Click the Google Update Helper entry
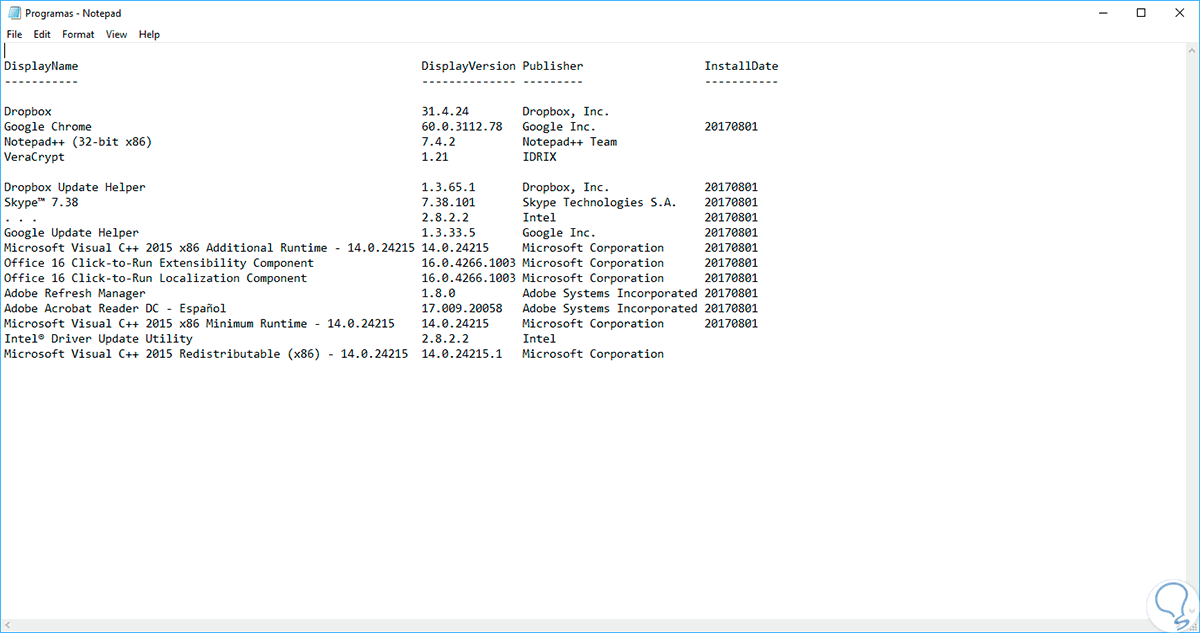This screenshot has width=1200, height=633. [71, 233]
